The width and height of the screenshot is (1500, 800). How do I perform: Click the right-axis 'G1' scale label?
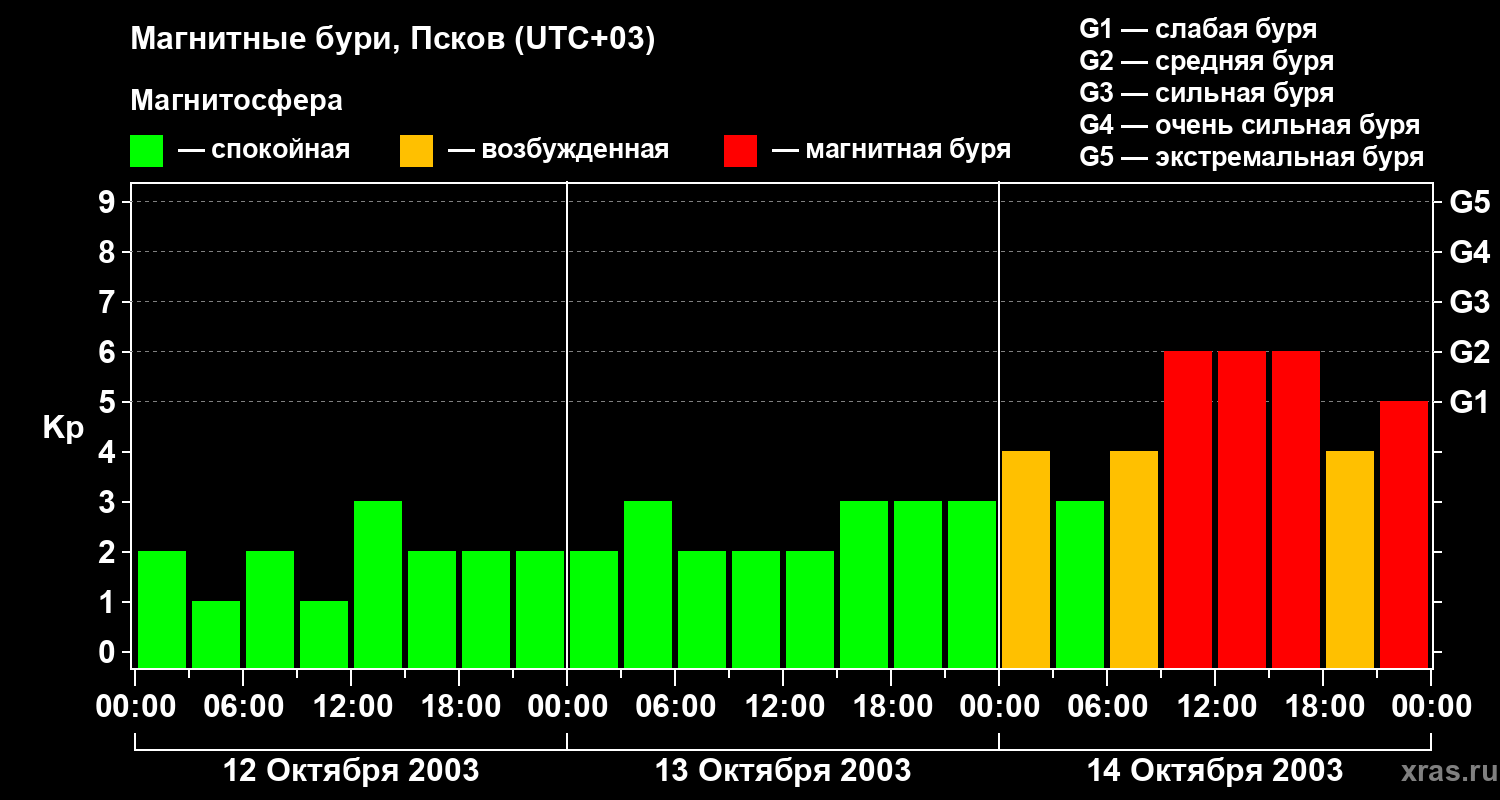(1469, 402)
